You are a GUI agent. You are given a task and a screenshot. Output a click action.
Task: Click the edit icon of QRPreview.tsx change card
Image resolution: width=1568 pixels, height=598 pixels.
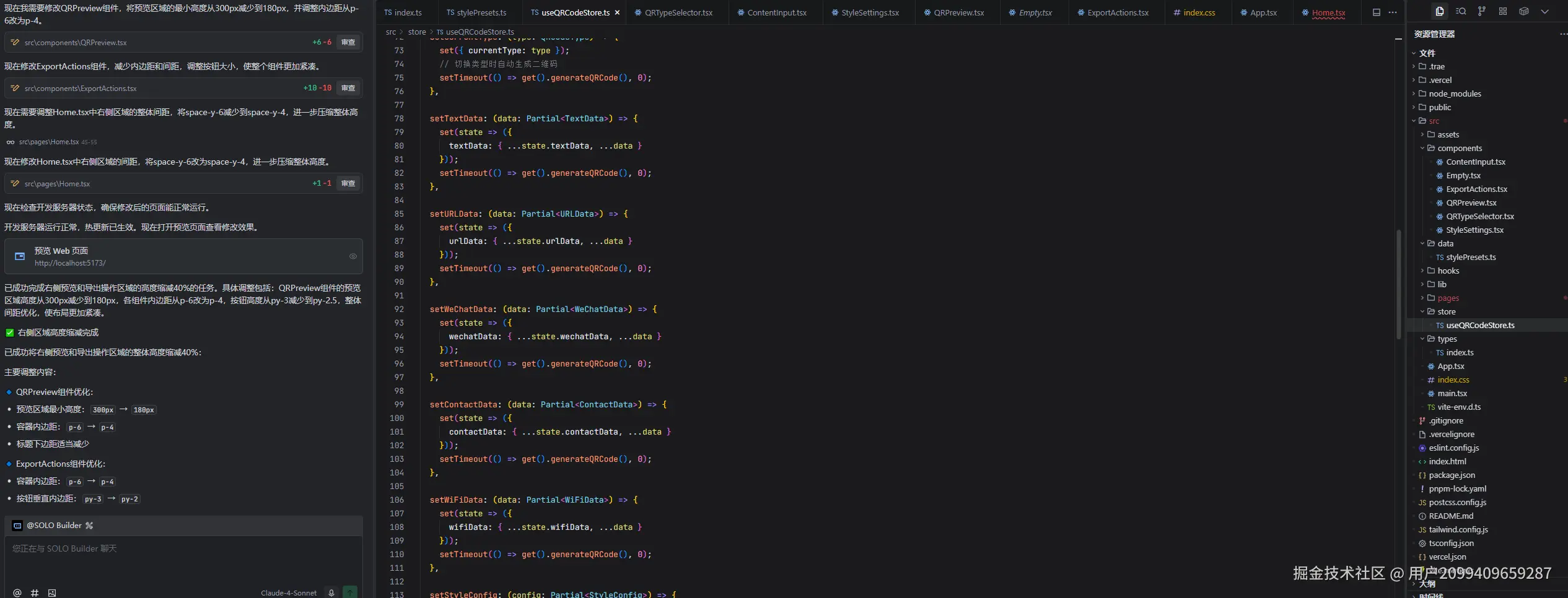point(15,42)
